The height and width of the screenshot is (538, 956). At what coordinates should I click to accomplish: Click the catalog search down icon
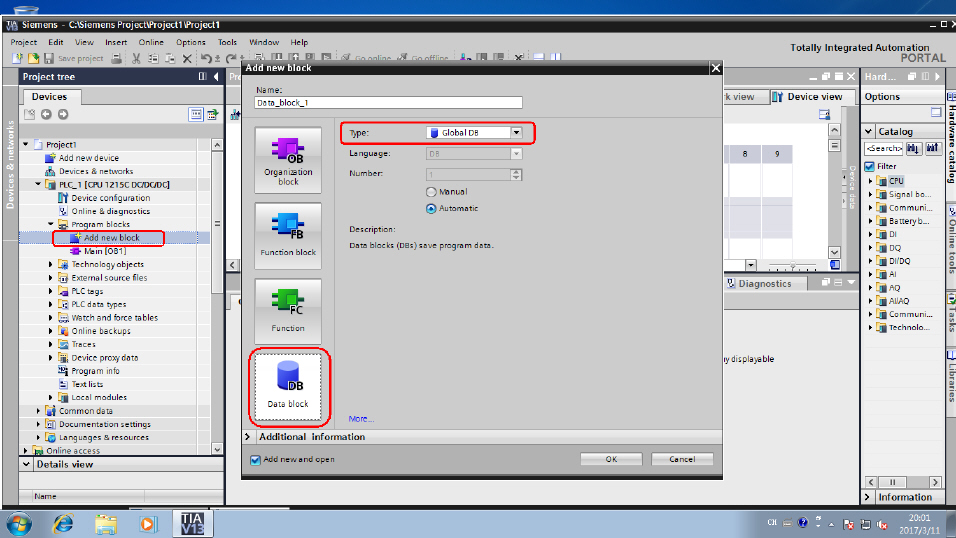click(913, 148)
